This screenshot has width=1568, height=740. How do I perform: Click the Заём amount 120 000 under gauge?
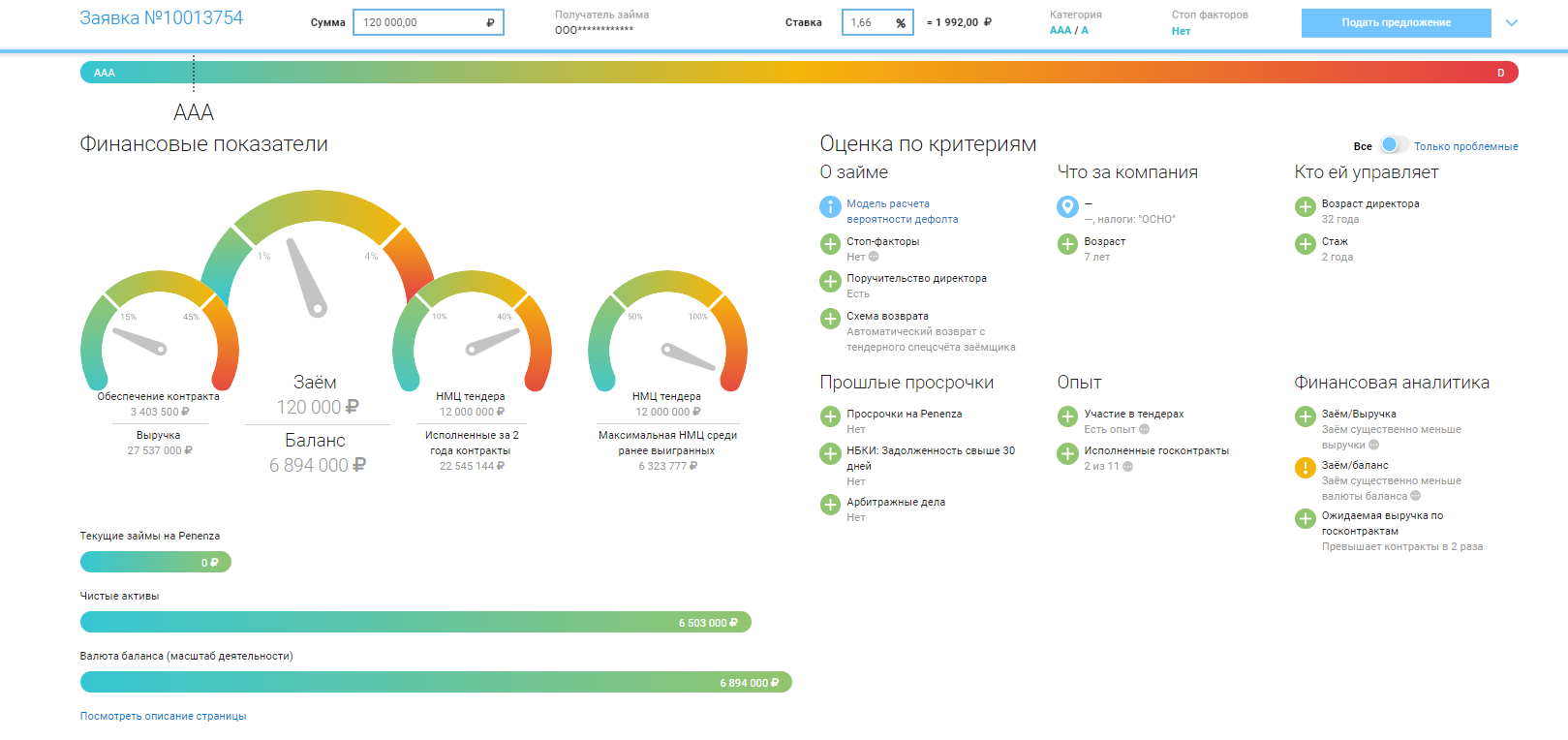point(317,407)
